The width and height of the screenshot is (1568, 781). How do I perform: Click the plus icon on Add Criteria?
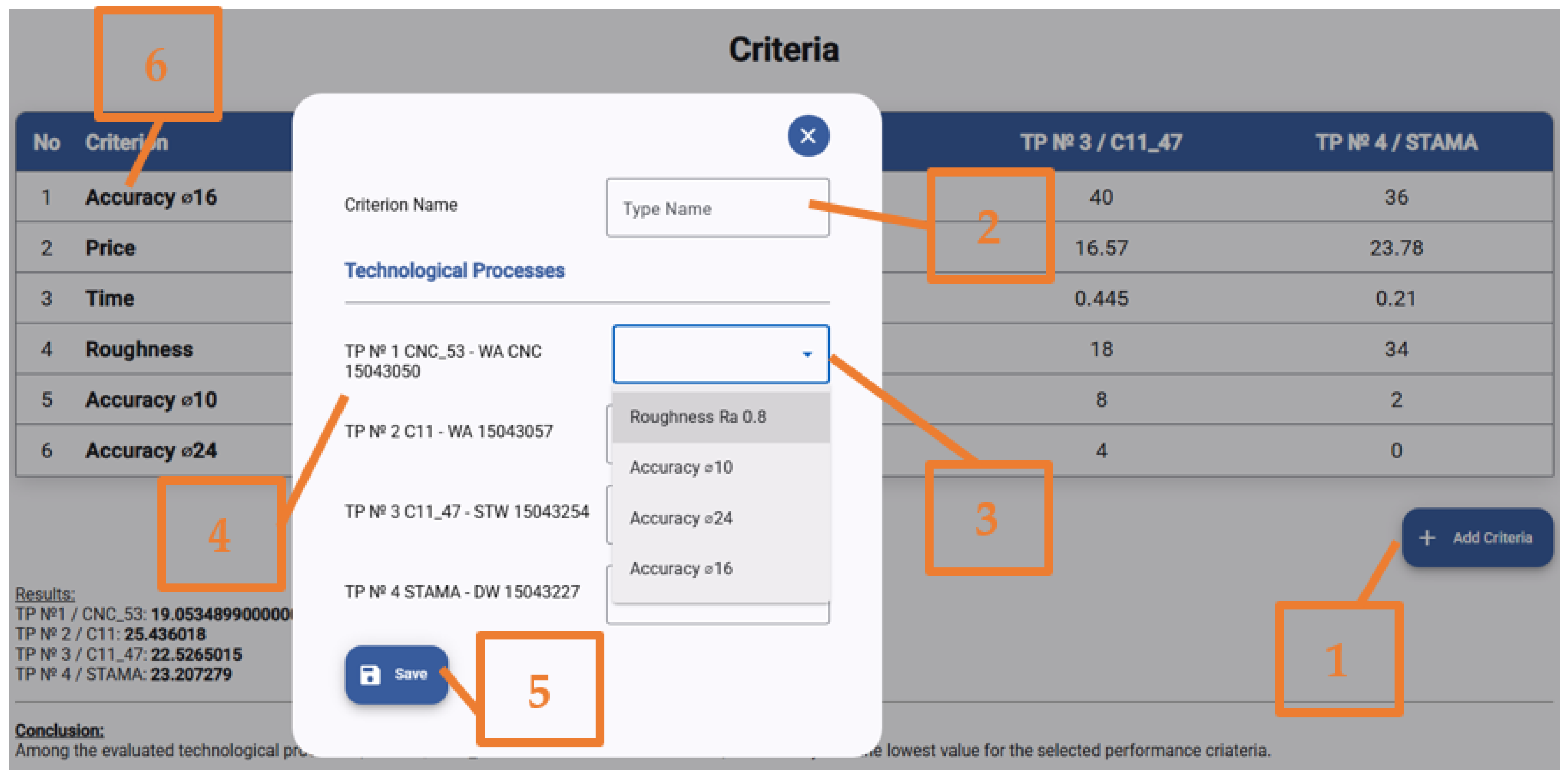point(1427,538)
